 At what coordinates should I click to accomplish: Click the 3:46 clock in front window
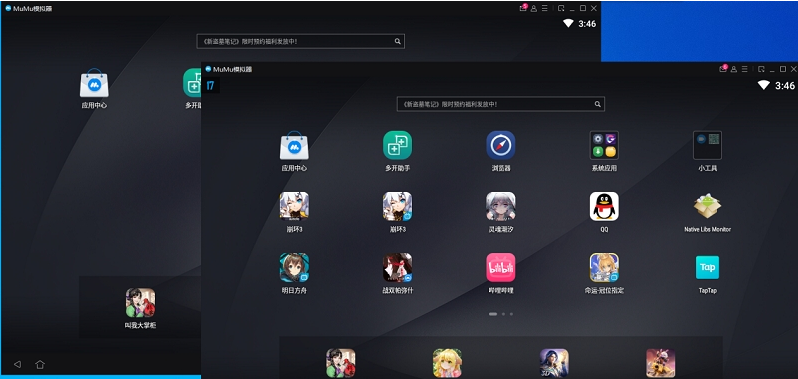click(784, 85)
